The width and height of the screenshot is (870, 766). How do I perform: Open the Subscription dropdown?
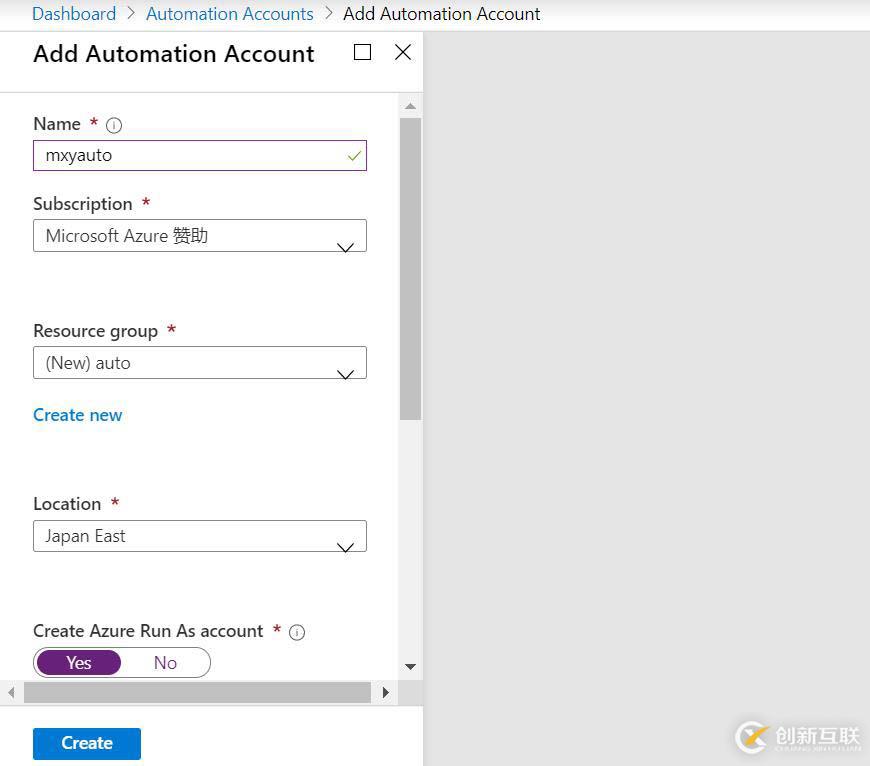pos(200,236)
